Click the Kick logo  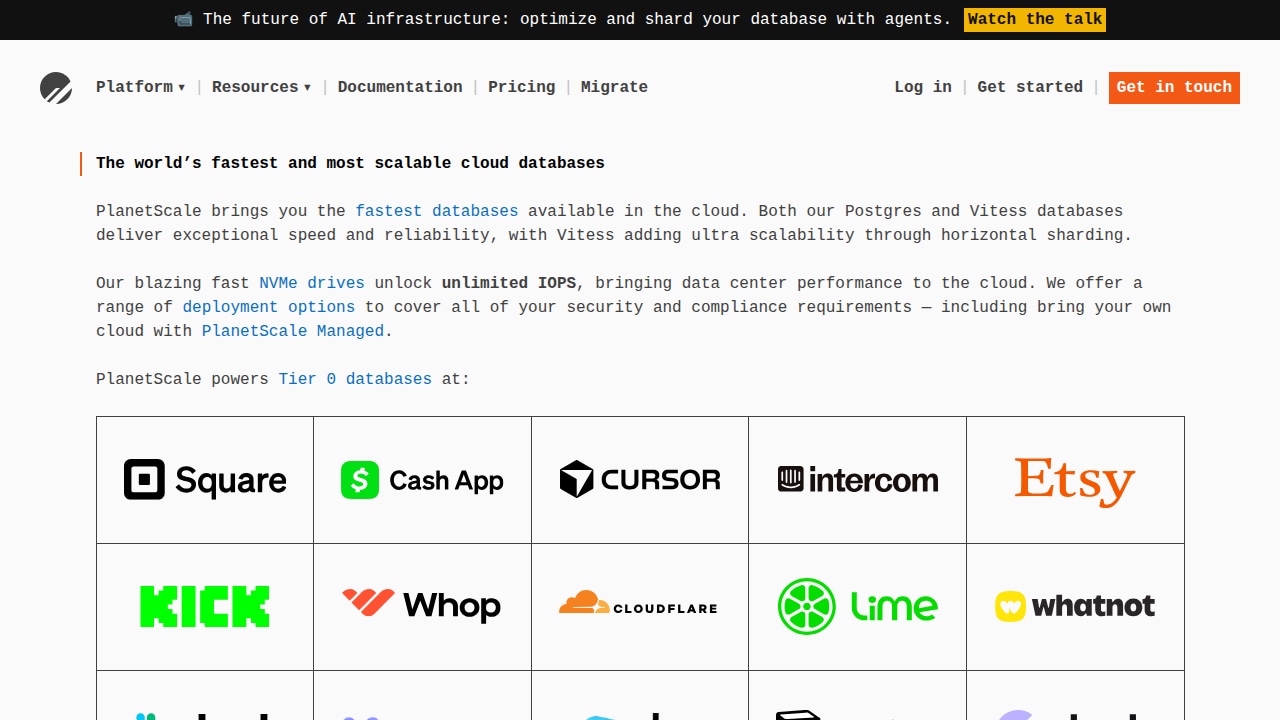tap(205, 607)
